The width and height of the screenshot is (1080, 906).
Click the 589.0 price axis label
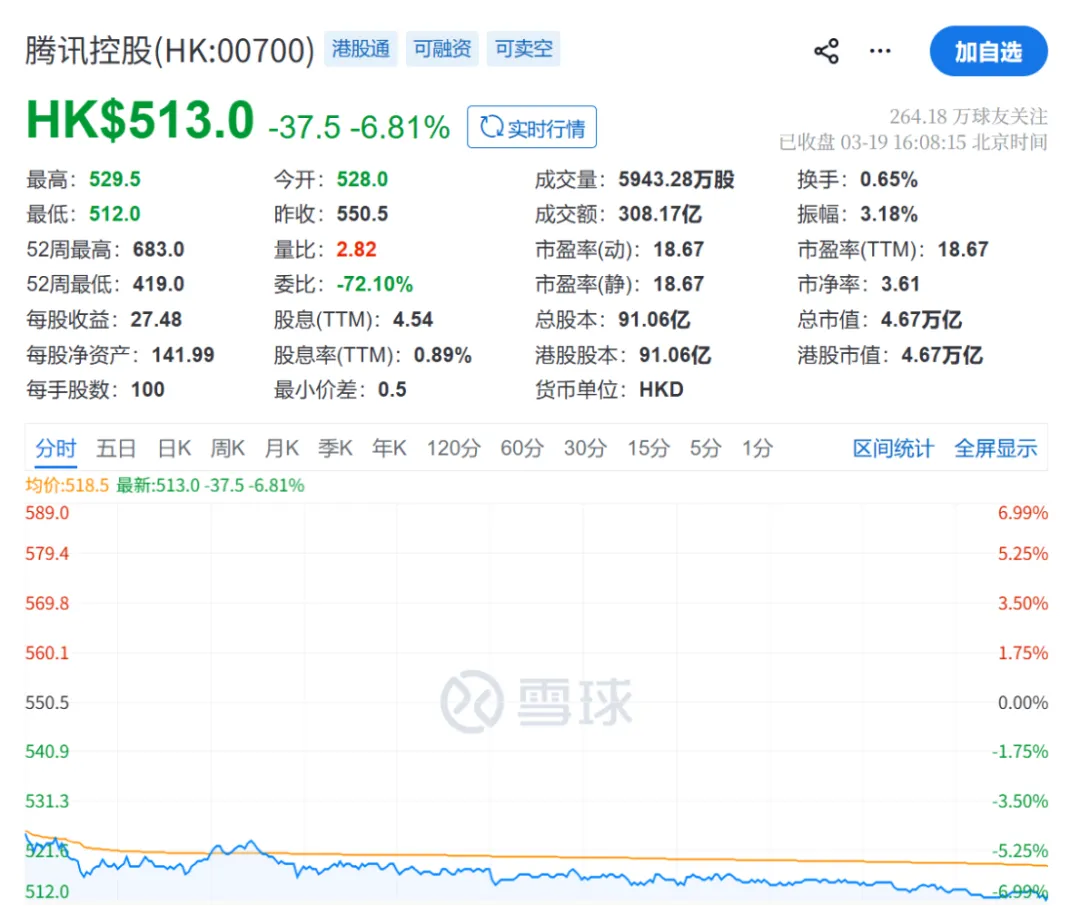[x=47, y=513]
